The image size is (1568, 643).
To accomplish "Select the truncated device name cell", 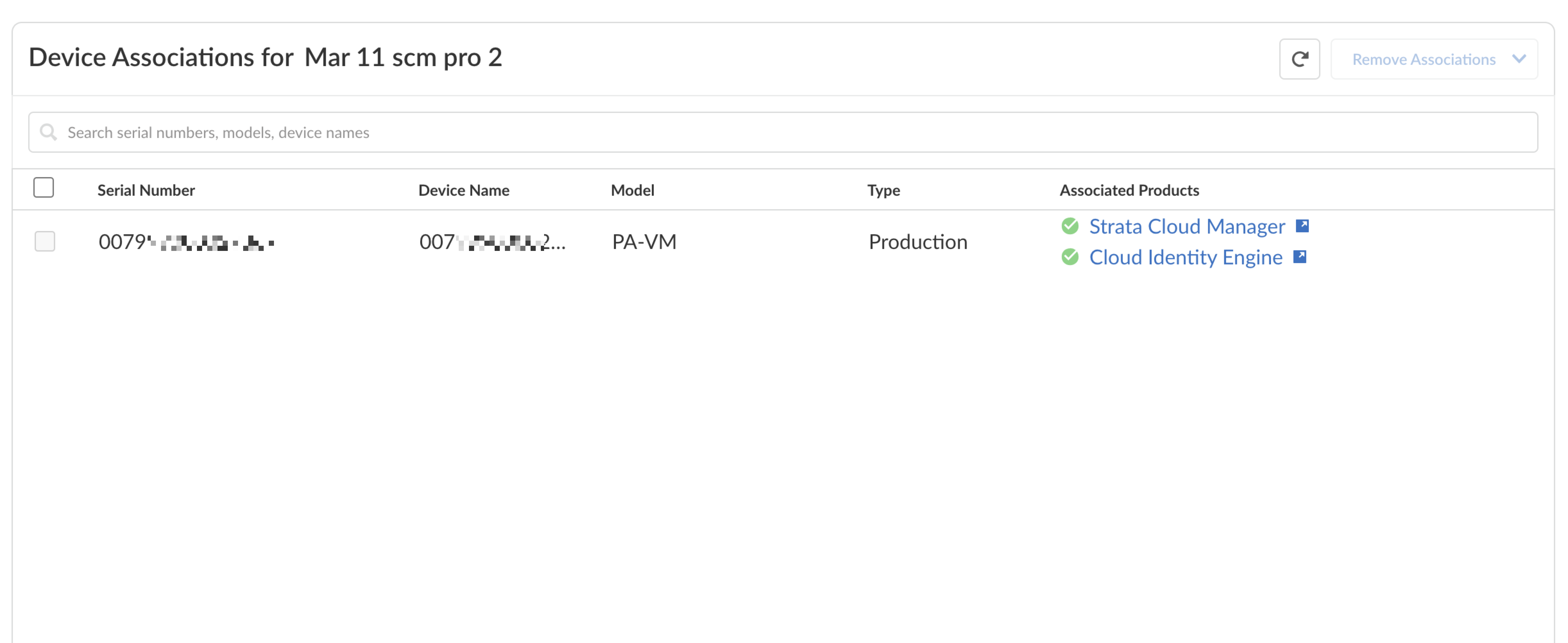I will tap(492, 242).
